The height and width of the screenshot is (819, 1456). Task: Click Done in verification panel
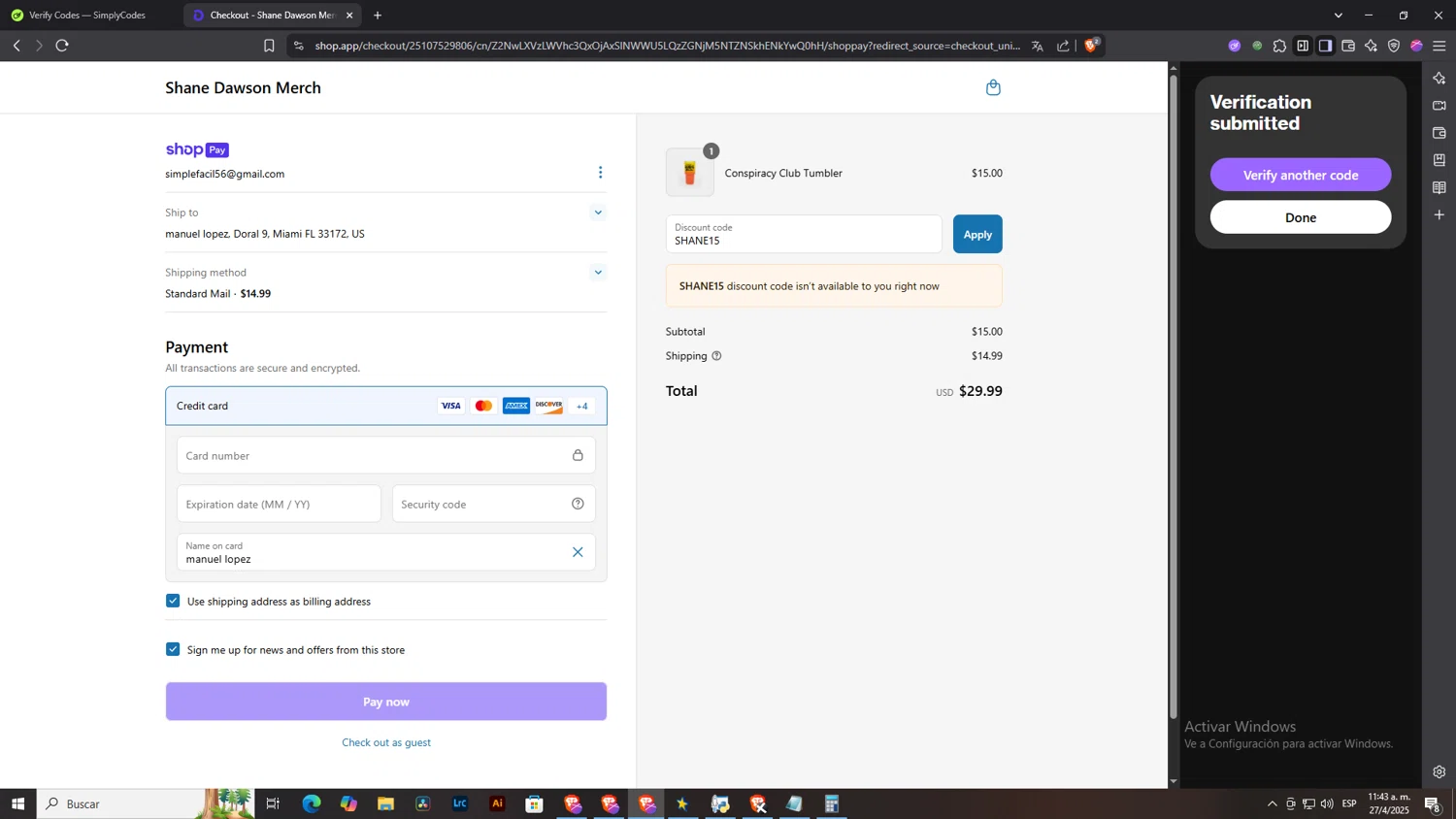tap(1301, 217)
